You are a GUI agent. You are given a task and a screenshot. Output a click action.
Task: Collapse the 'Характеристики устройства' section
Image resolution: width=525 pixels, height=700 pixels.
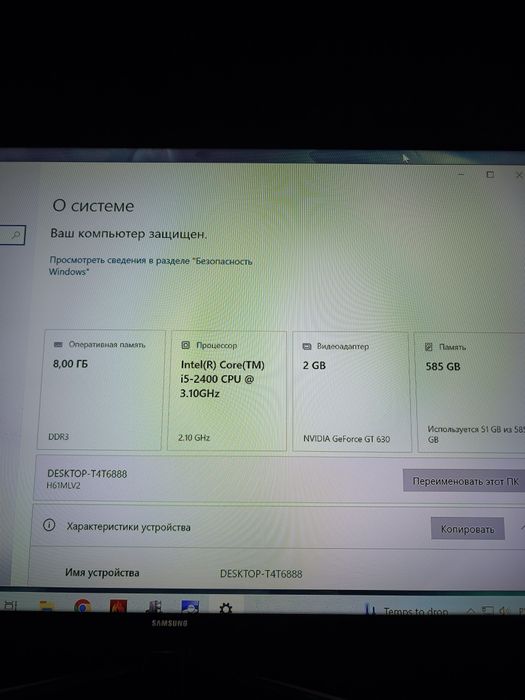click(522, 529)
